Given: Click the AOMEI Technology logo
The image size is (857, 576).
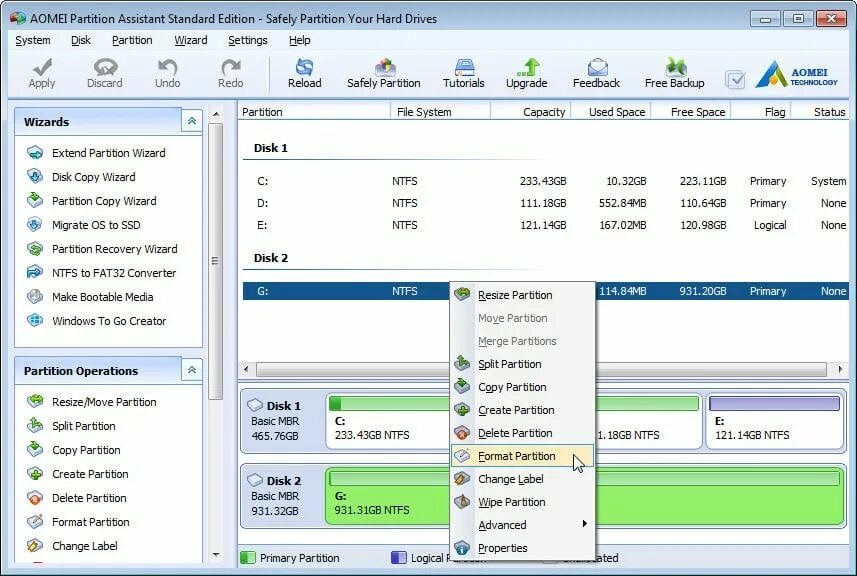Looking at the screenshot, I should pyautogui.click(x=796, y=74).
